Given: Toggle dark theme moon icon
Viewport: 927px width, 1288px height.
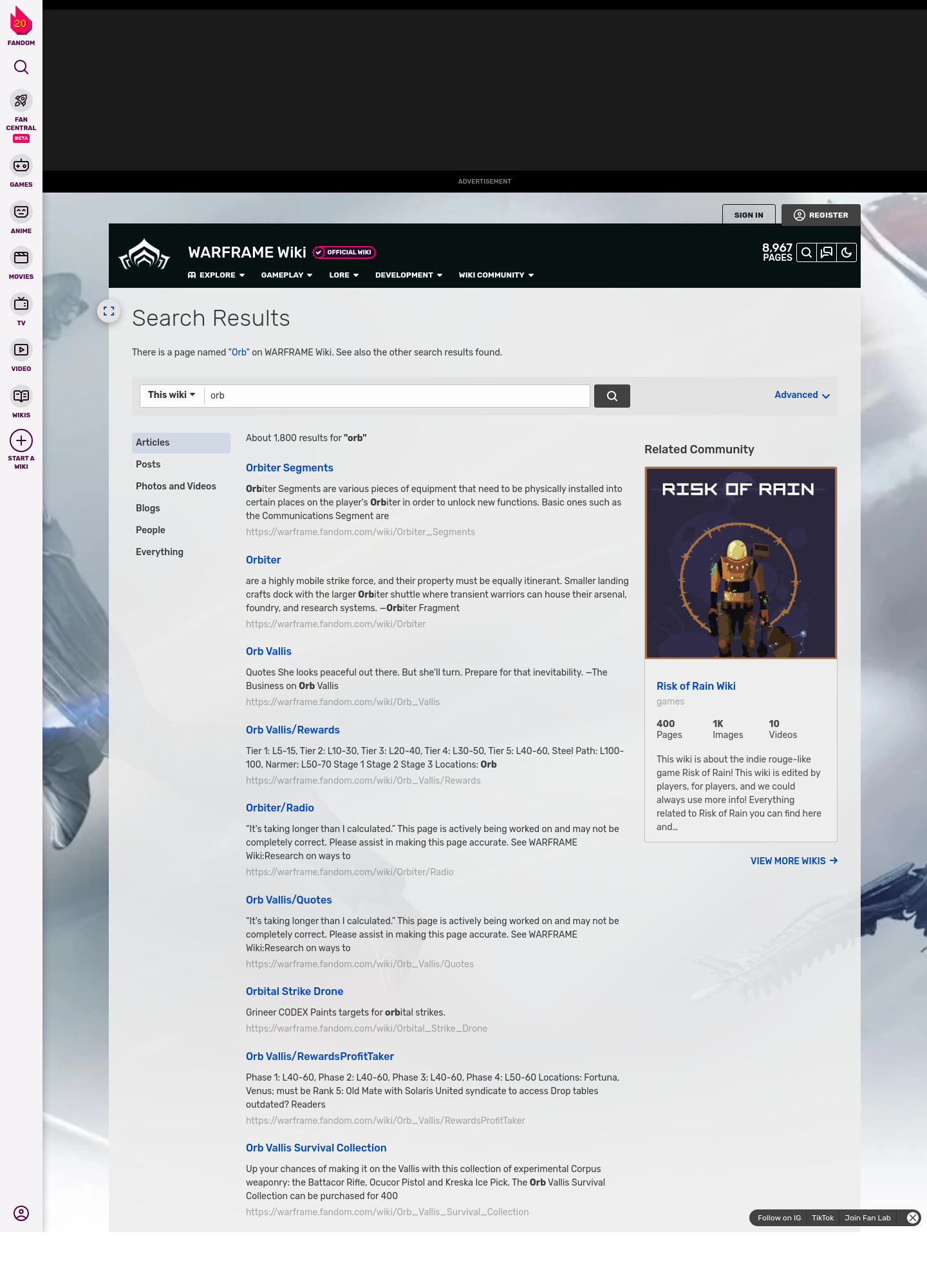Looking at the screenshot, I should pos(847,252).
